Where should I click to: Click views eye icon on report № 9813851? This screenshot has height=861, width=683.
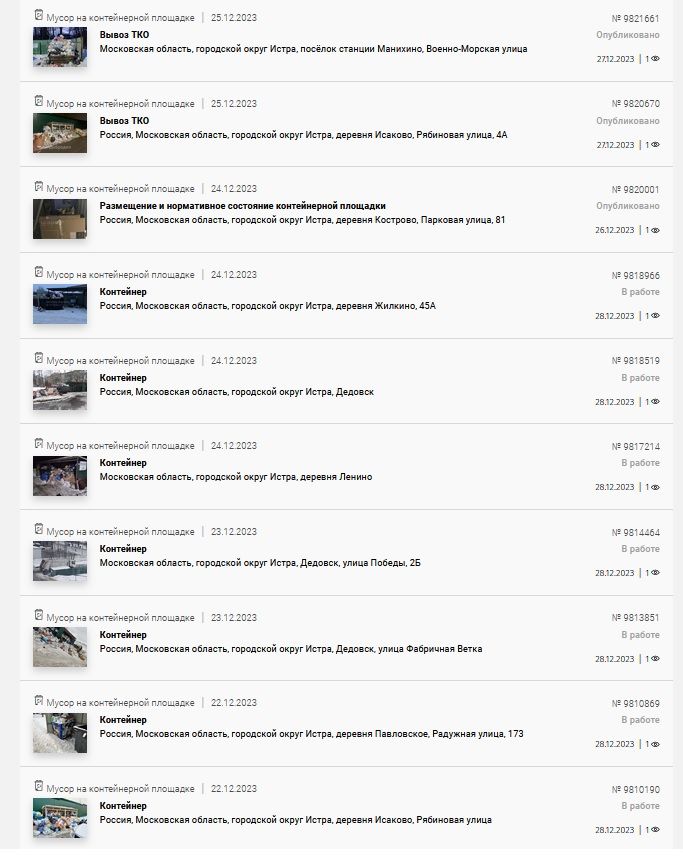click(x=655, y=659)
